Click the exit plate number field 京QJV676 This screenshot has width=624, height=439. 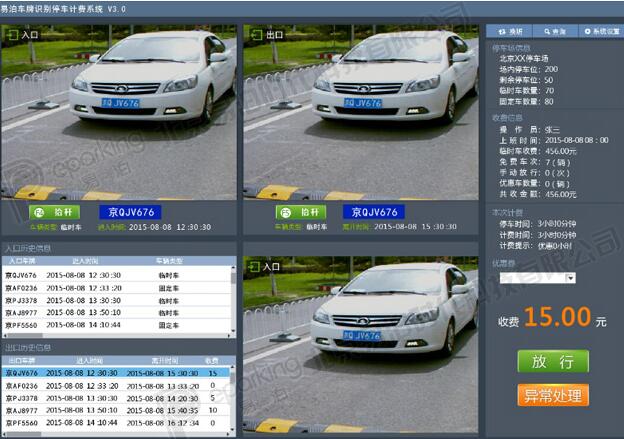pyautogui.click(x=371, y=212)
